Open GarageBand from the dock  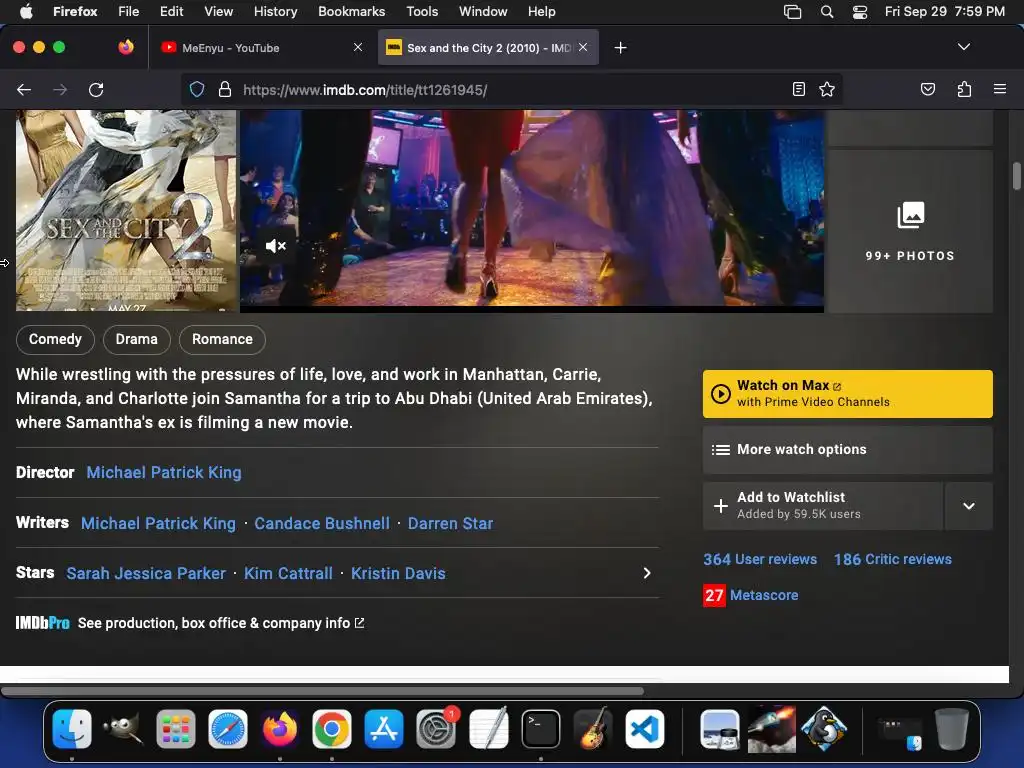[x=593, y=729]
